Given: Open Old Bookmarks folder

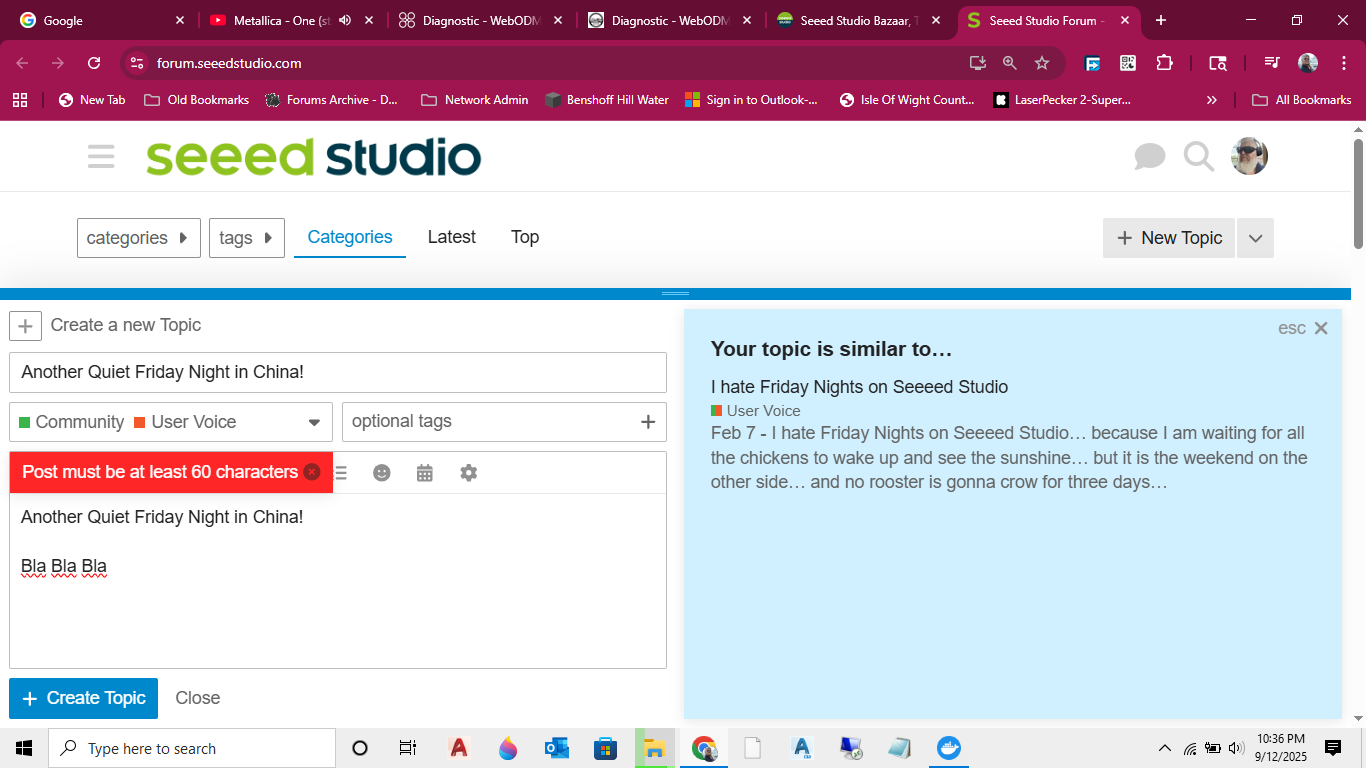Looking at the screenshot, I should 197,100.
